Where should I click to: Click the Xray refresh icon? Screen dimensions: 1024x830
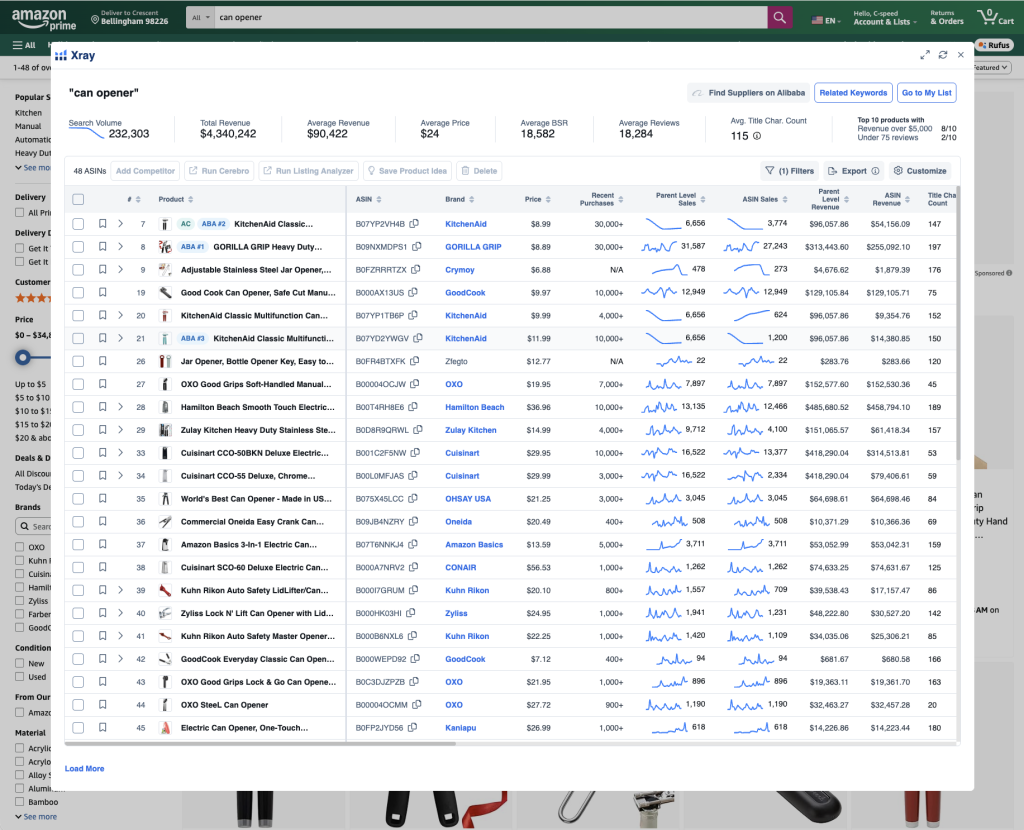(942, 55)
